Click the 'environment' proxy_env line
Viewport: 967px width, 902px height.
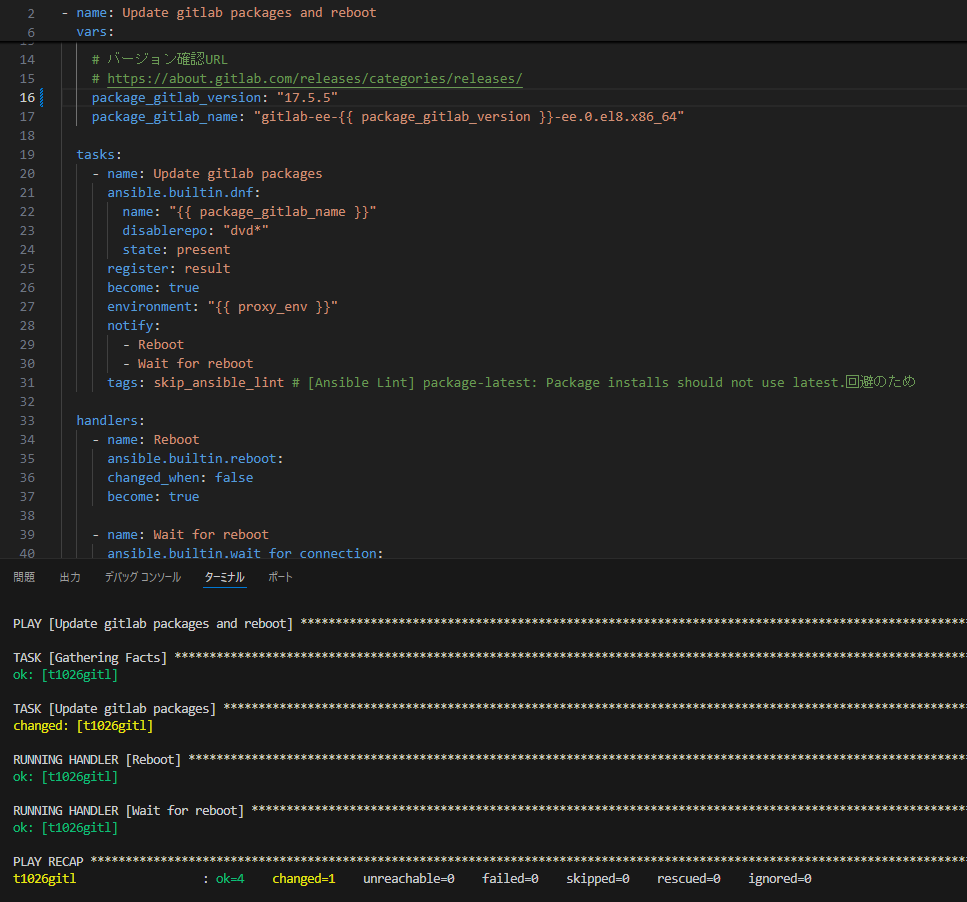[223, 307]
